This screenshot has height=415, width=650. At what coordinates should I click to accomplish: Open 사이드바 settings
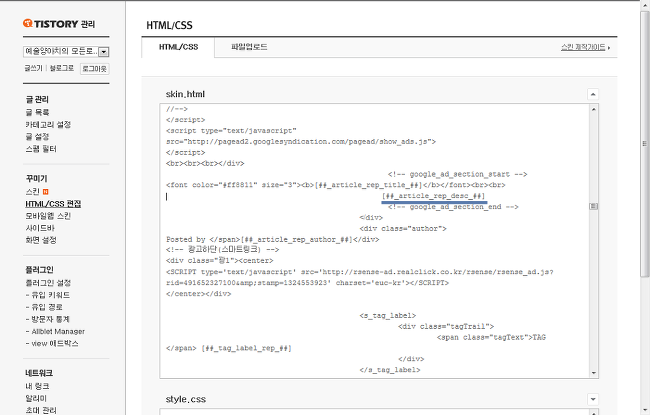pyautogui.click(x=40, y=228)
